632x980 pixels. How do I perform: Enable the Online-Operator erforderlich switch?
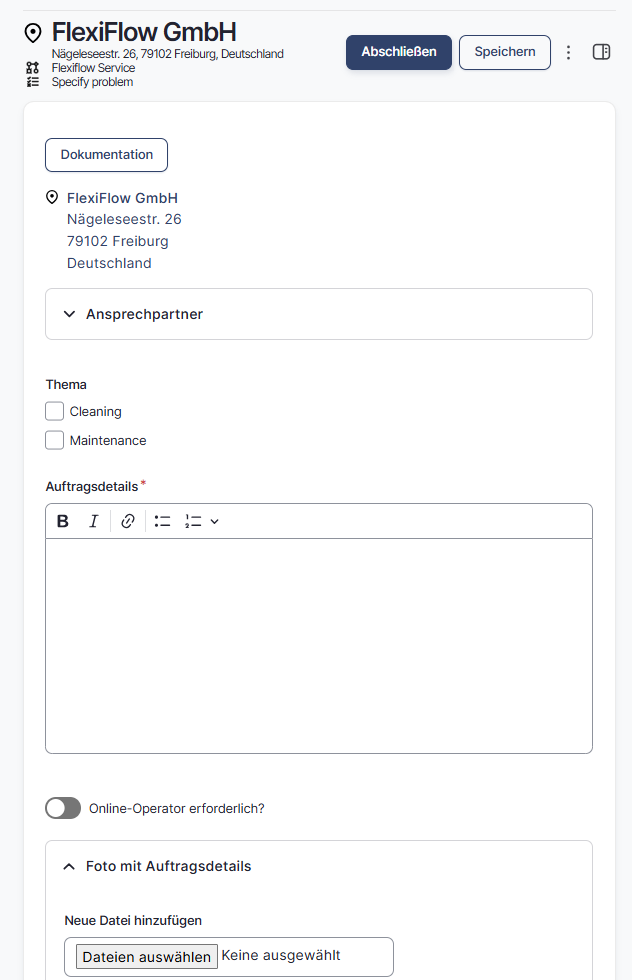[63, 808]
